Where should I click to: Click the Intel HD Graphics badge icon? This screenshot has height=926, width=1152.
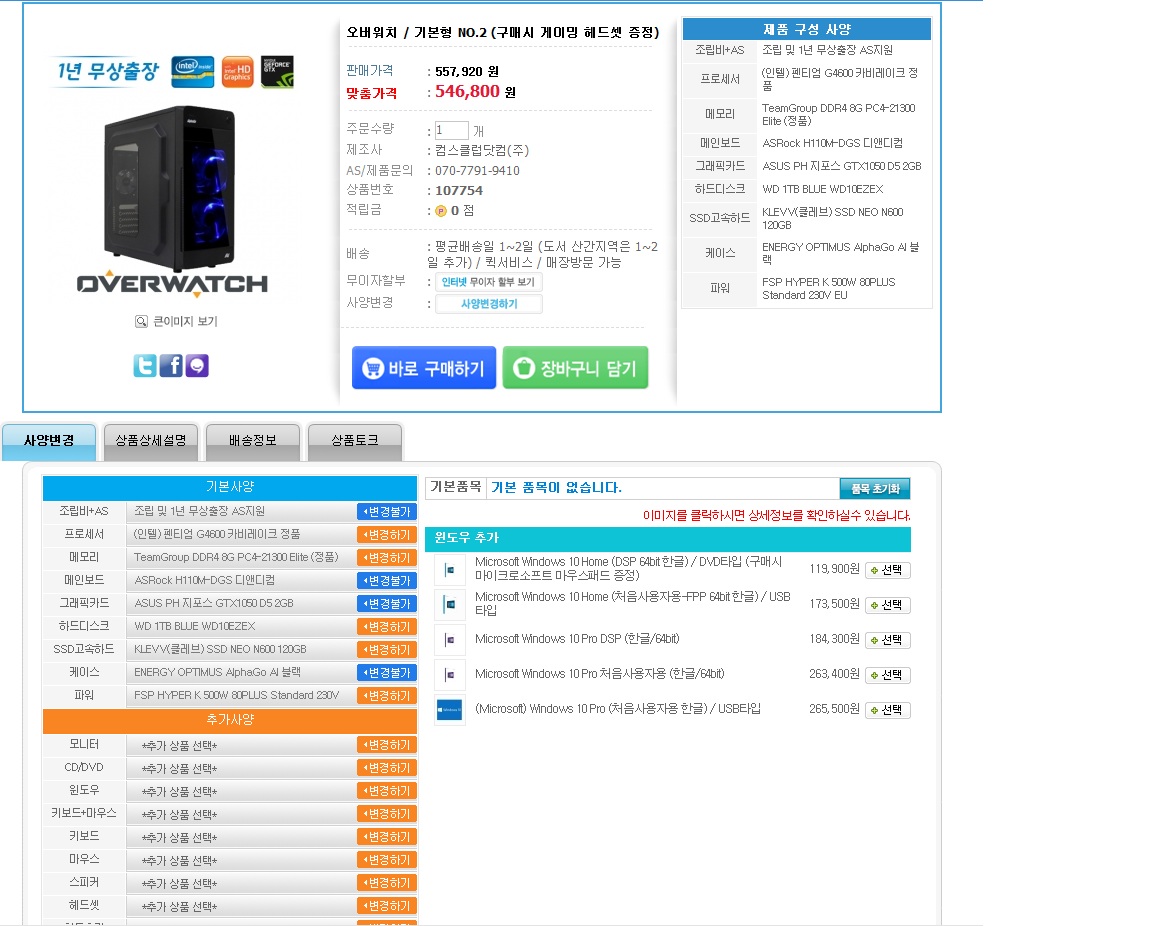(237, 72)
